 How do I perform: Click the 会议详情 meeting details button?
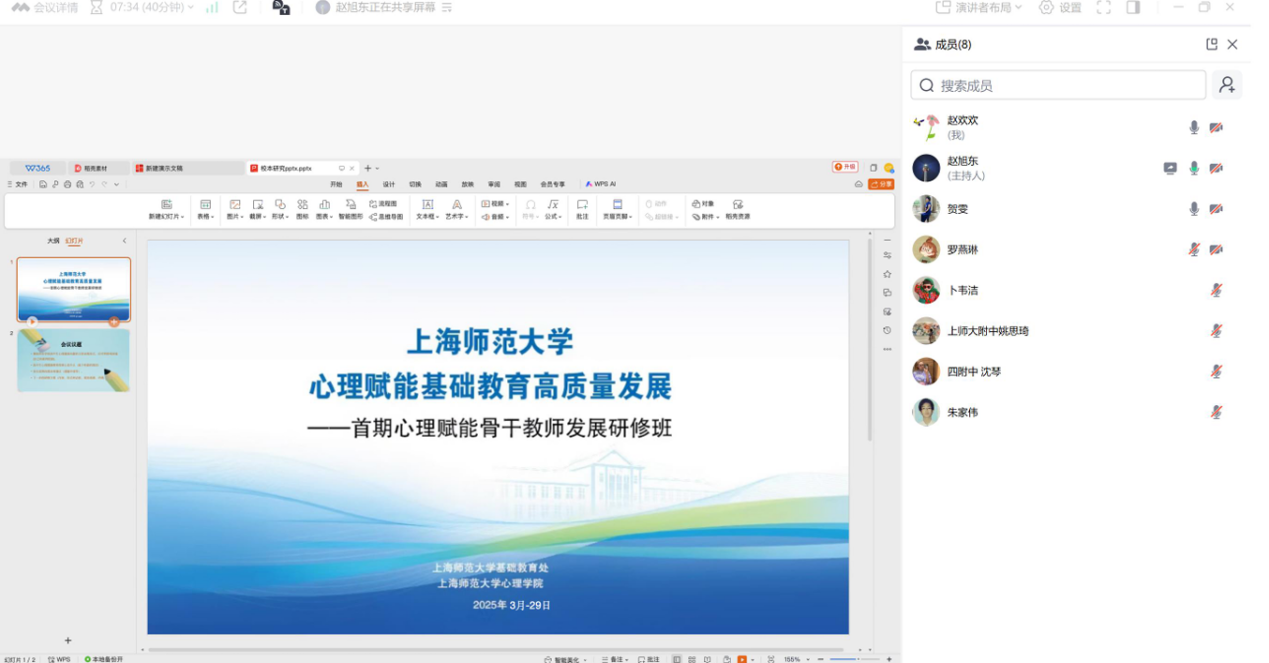pyautogui.click(x=44, y=7)
